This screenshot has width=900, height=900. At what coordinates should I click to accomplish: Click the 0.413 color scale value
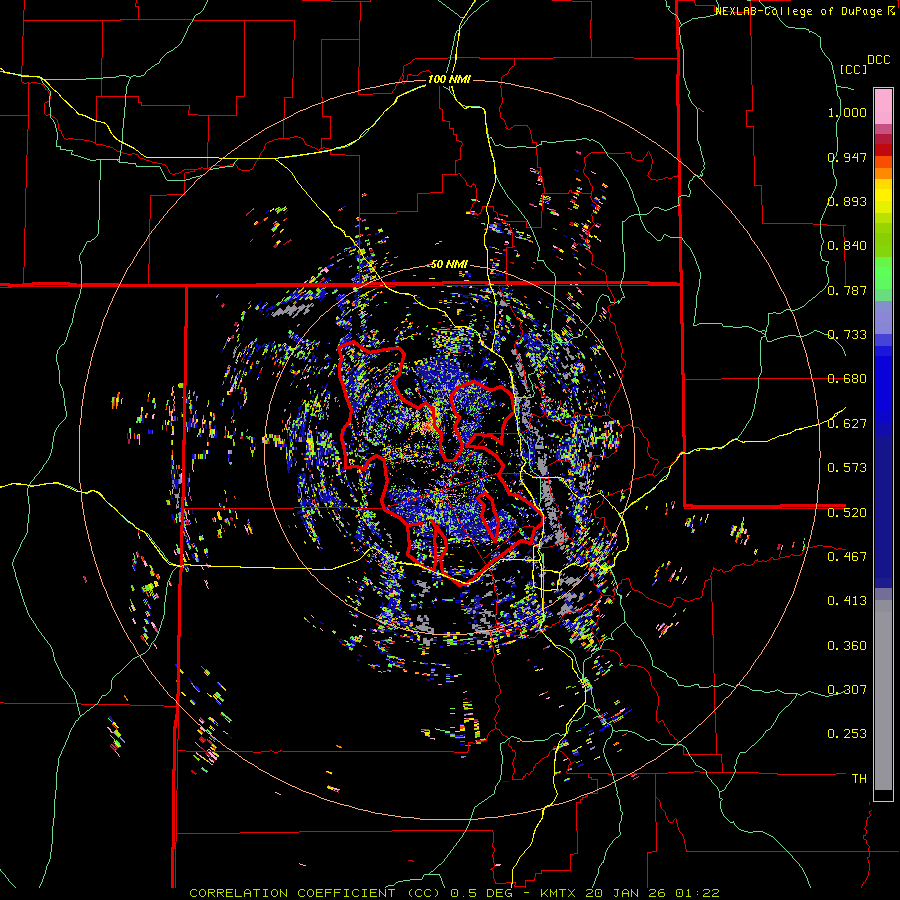pyautogui.click(x=847, y=601)
